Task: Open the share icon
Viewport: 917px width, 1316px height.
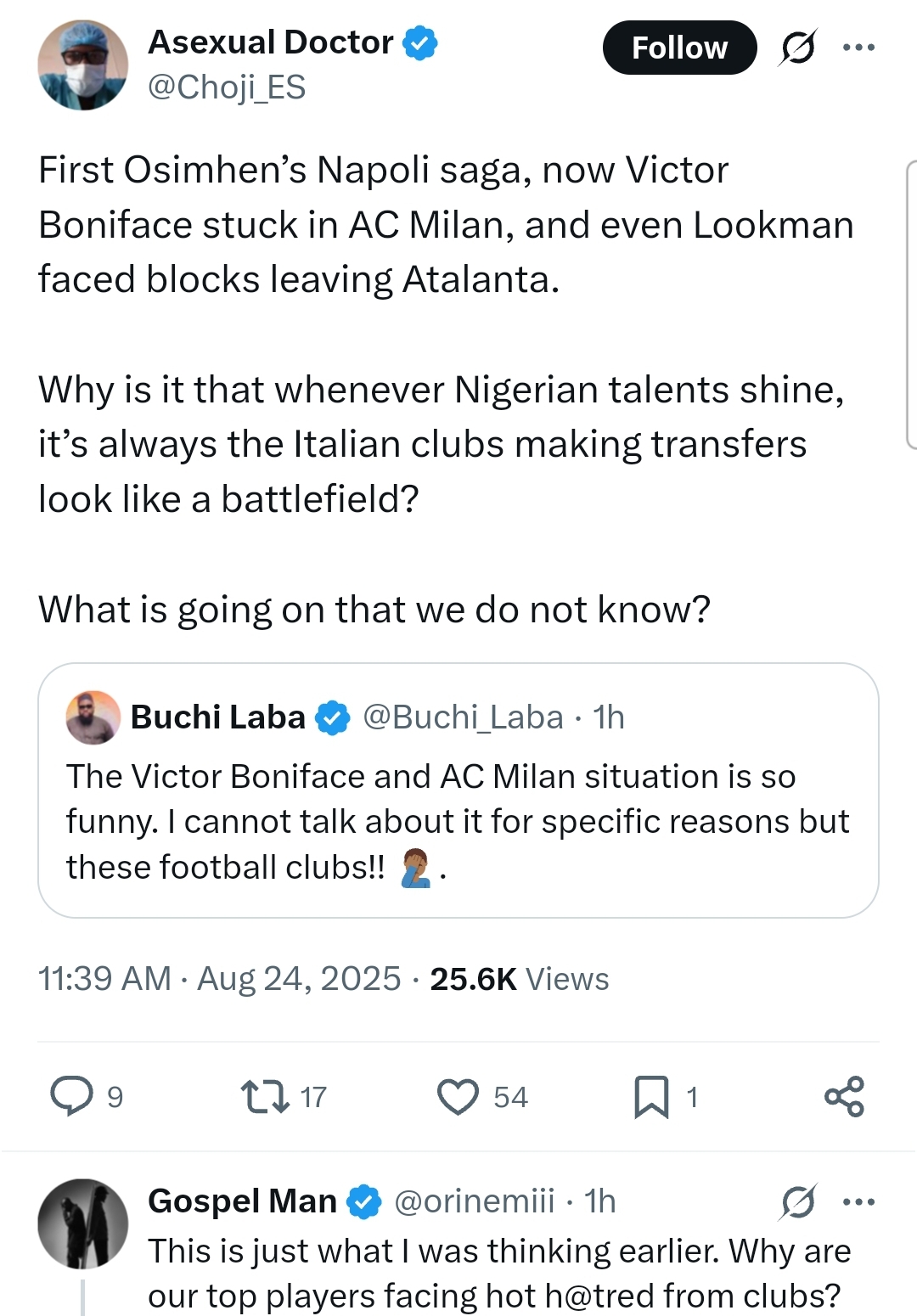Action: pos(844,1096)
